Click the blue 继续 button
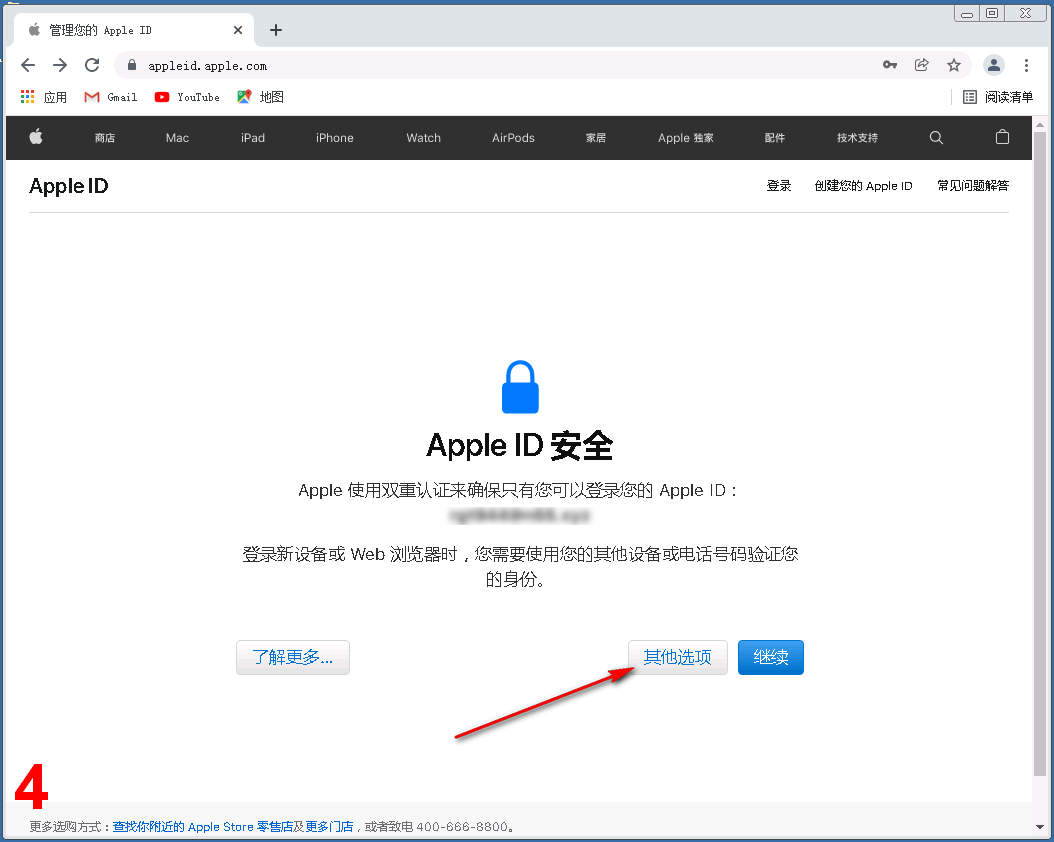 770,657
